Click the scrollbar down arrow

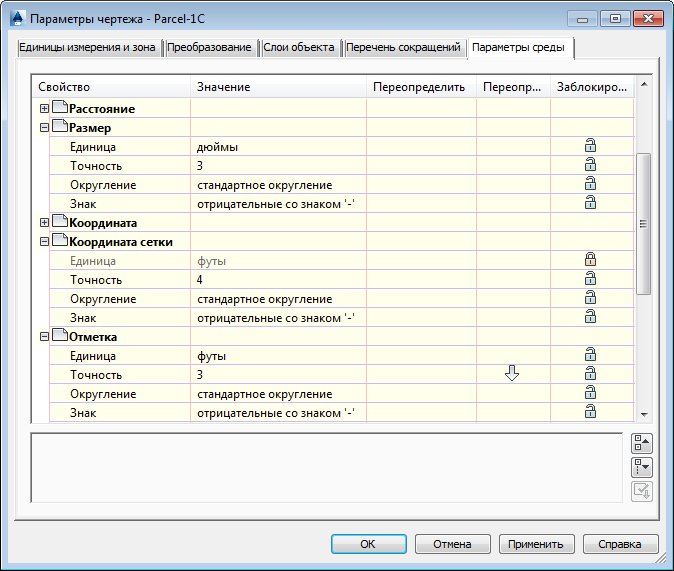[644, 414]
